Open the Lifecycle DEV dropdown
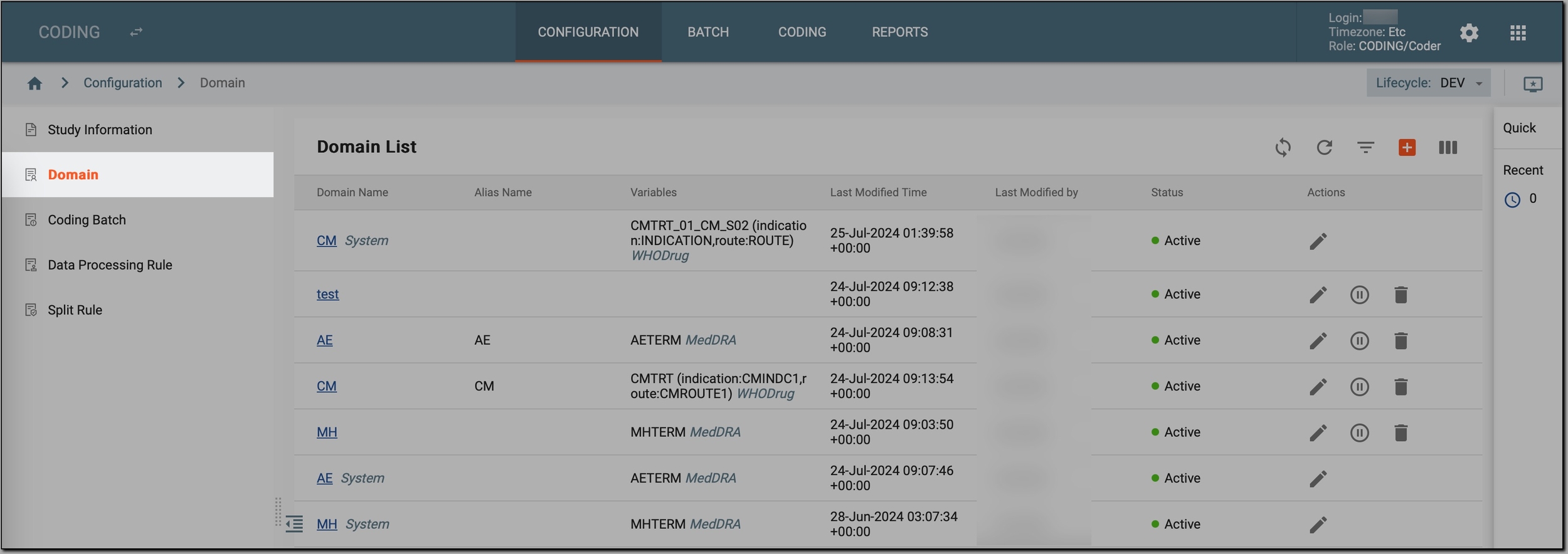 coord(1428,83)
